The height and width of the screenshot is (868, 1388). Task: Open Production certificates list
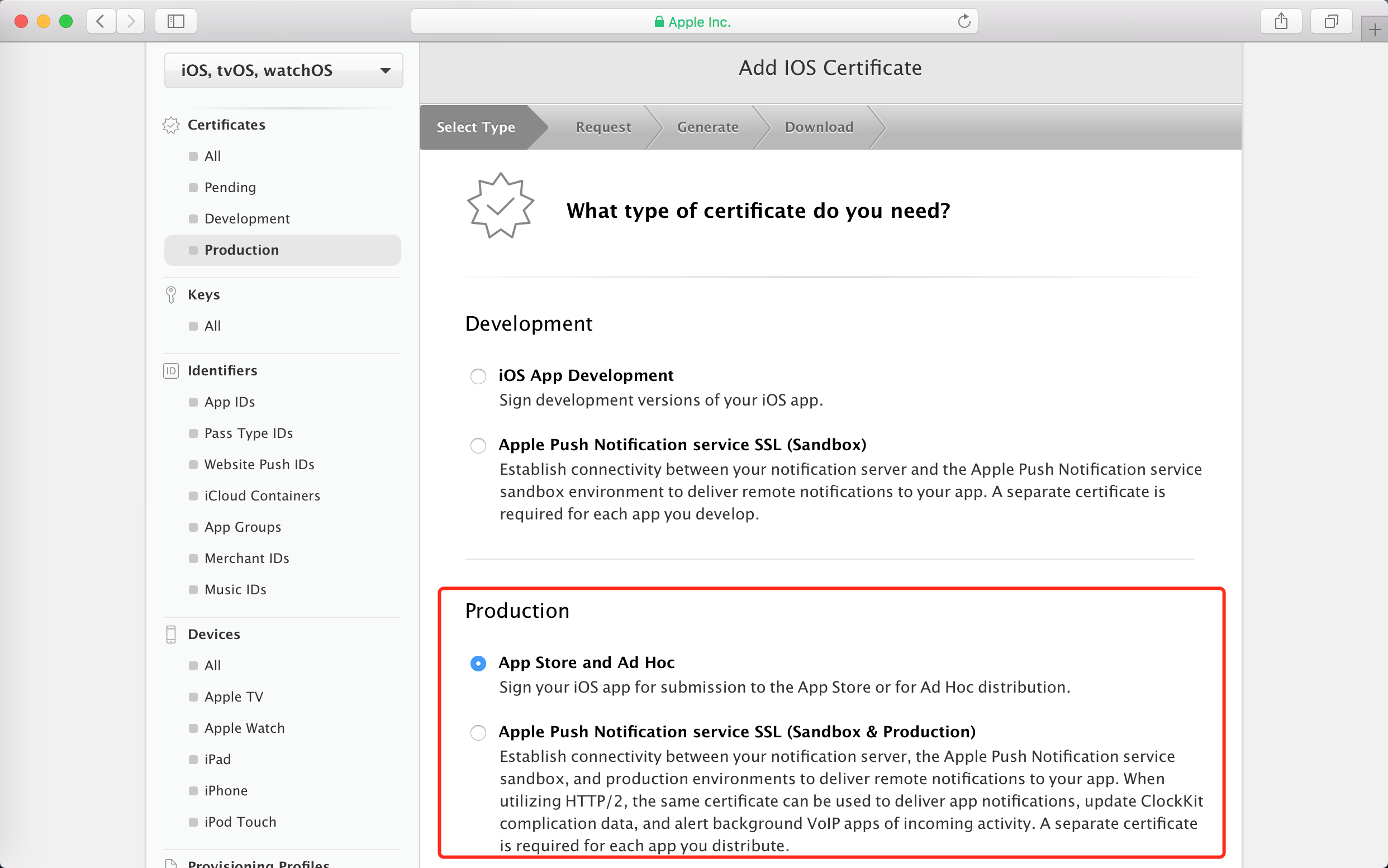click(x=283, y=250)
